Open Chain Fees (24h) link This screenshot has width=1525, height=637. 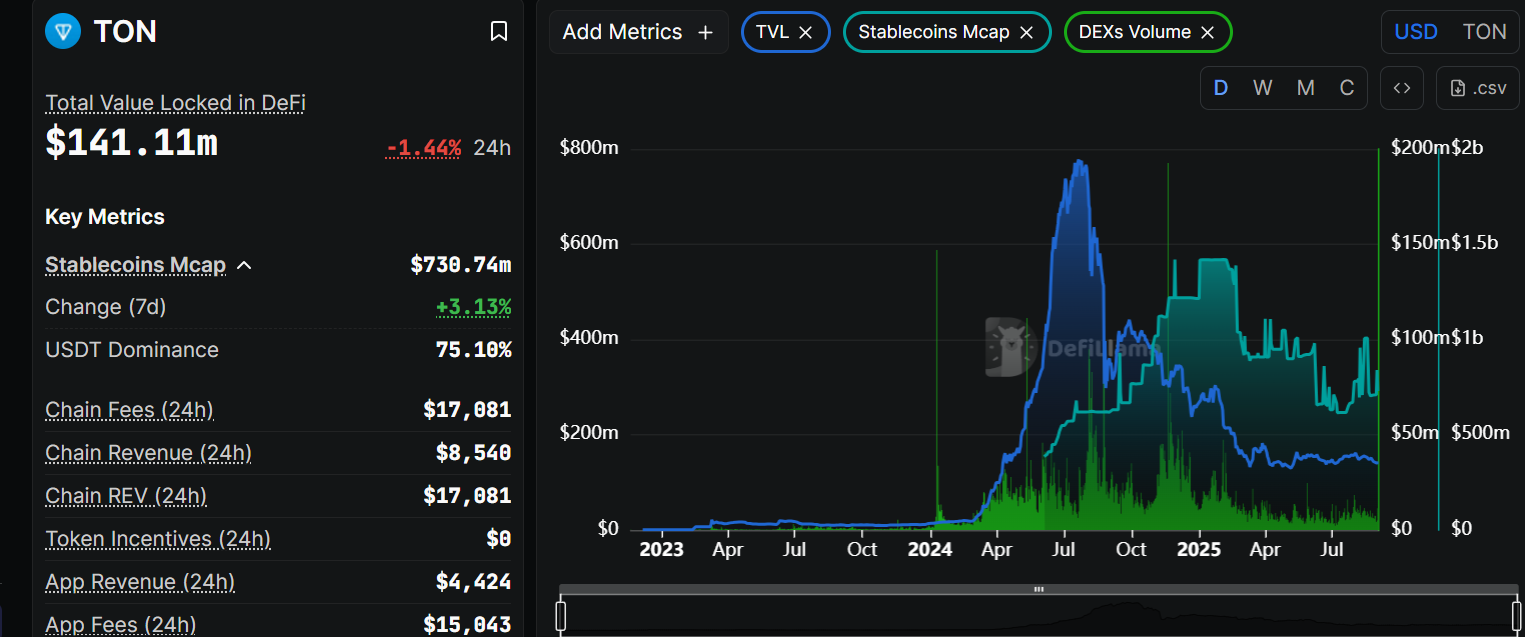pos(129,410)
